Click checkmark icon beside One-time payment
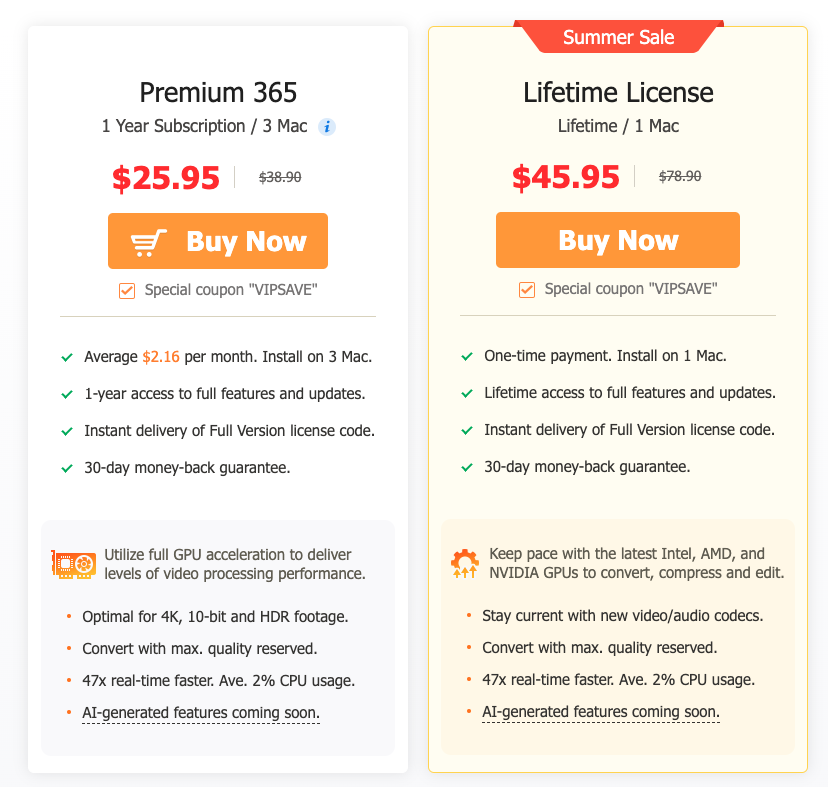Image resolution: width=828 pixels, height=787 pixels. point(467,357)
